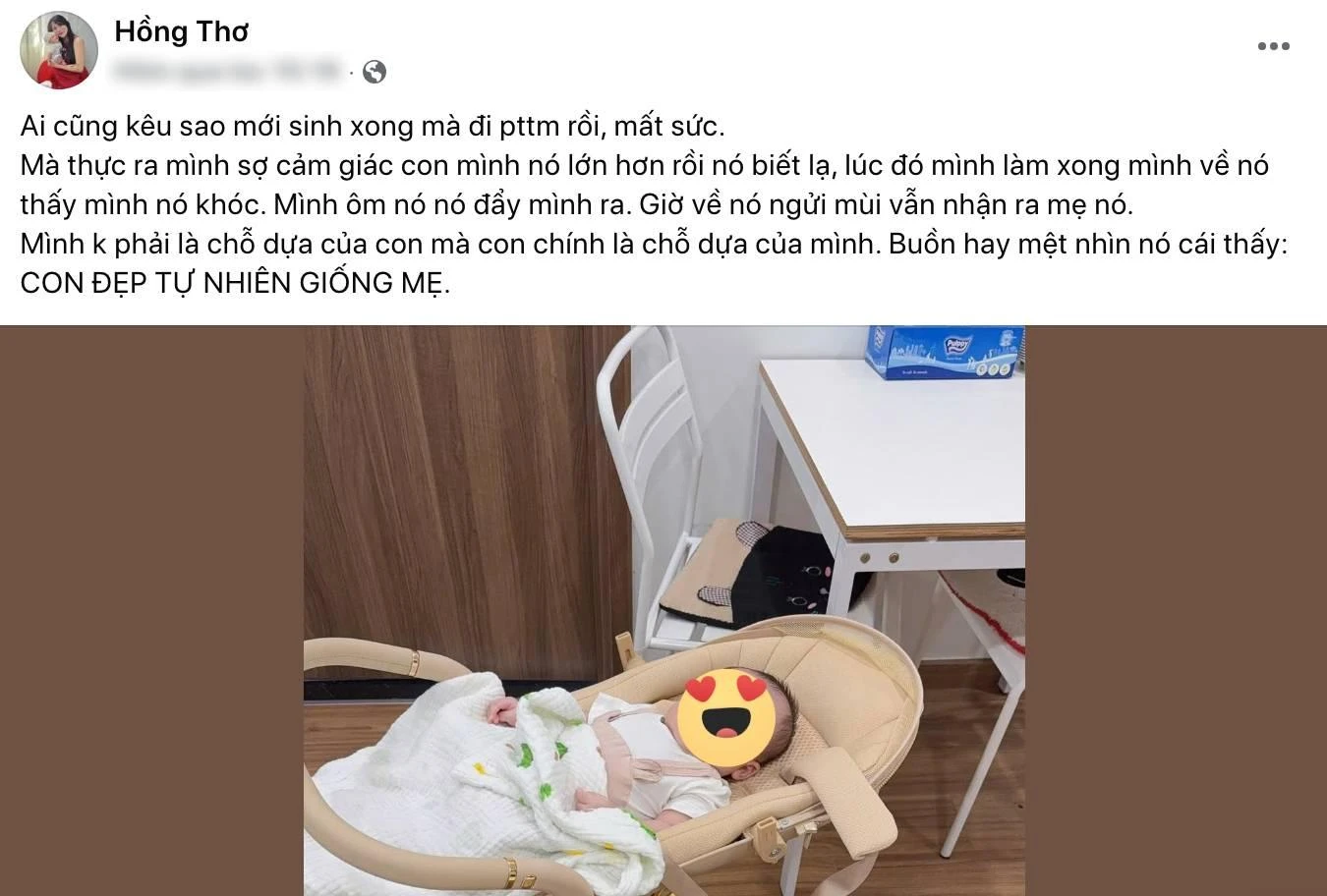The width and height of the screenshot is (1327, 896).
Task: Open the three-dot post options menu
Action: click(1273, 46)
